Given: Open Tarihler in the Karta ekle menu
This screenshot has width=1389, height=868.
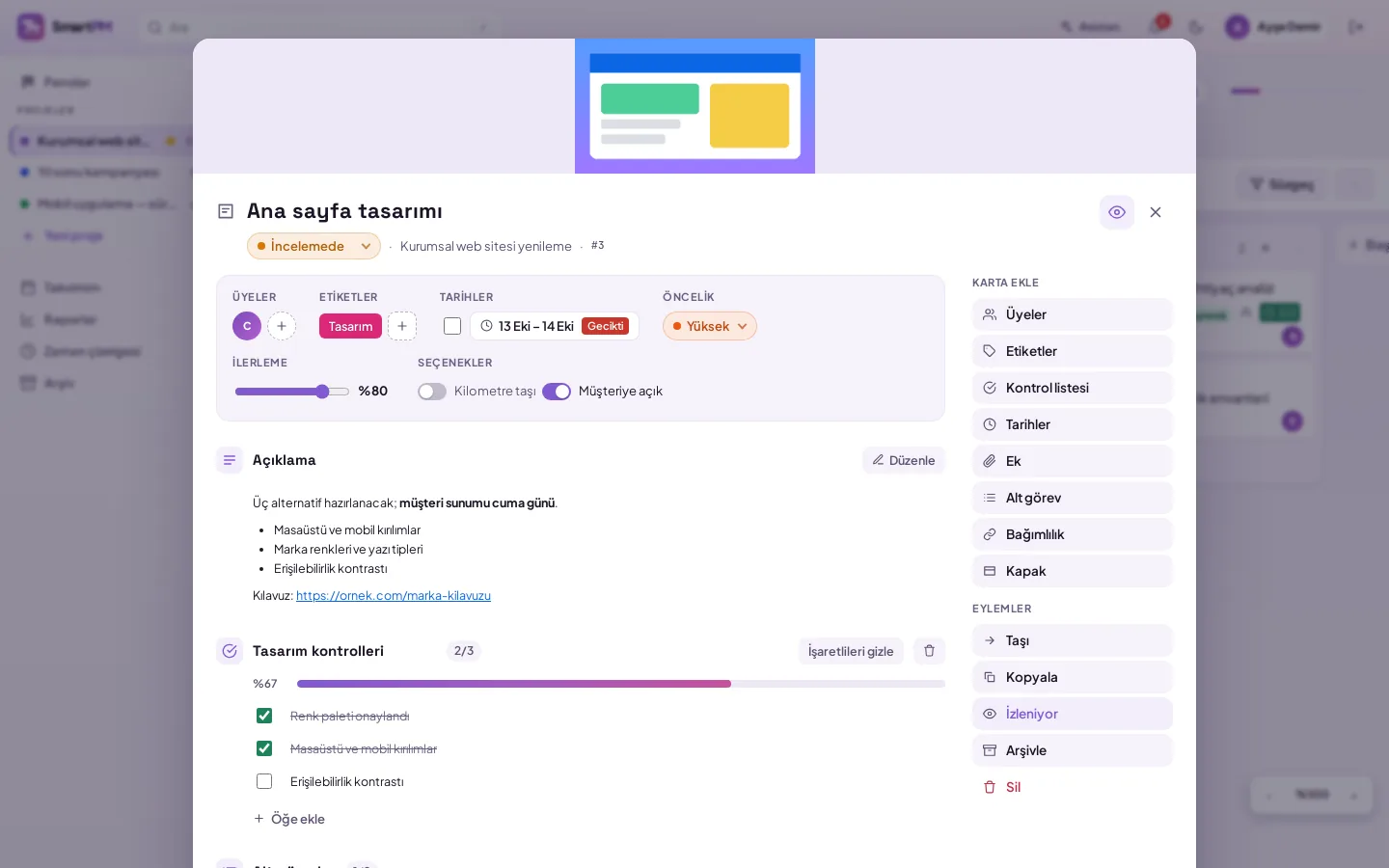Looking at the screenshot, I should (x=1073, y=424).
